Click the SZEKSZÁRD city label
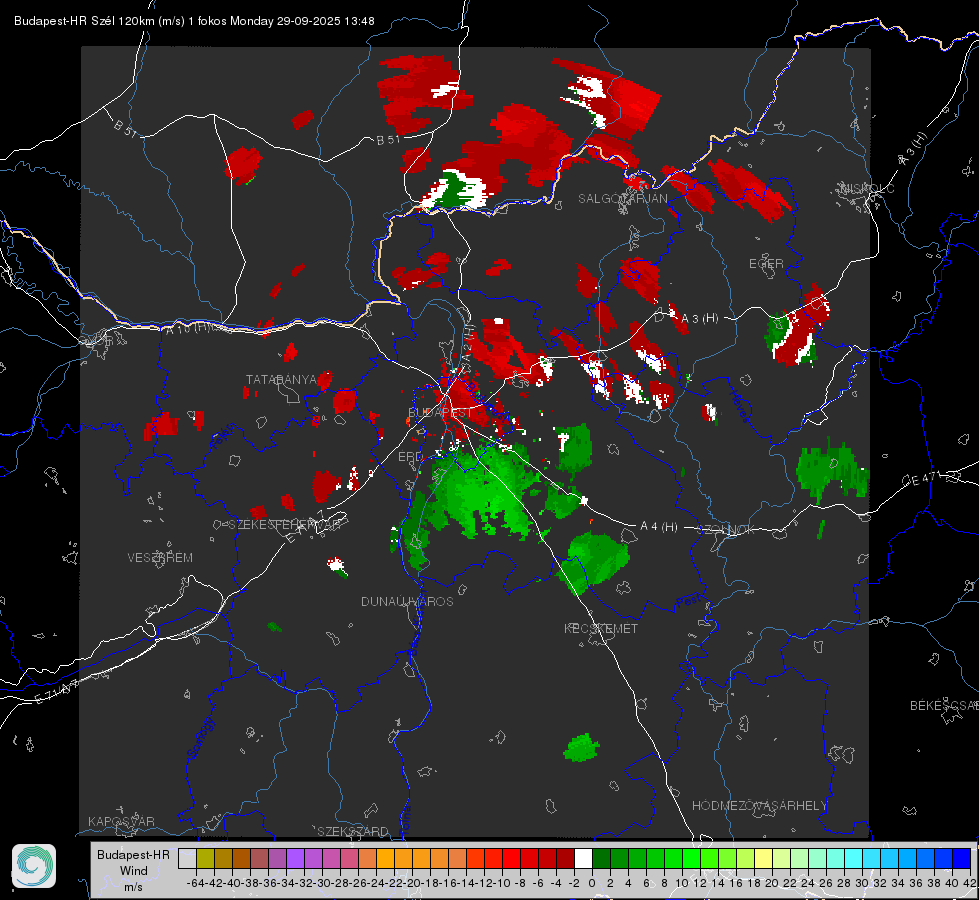The image size is (979, 900). [x=353, y=831]
